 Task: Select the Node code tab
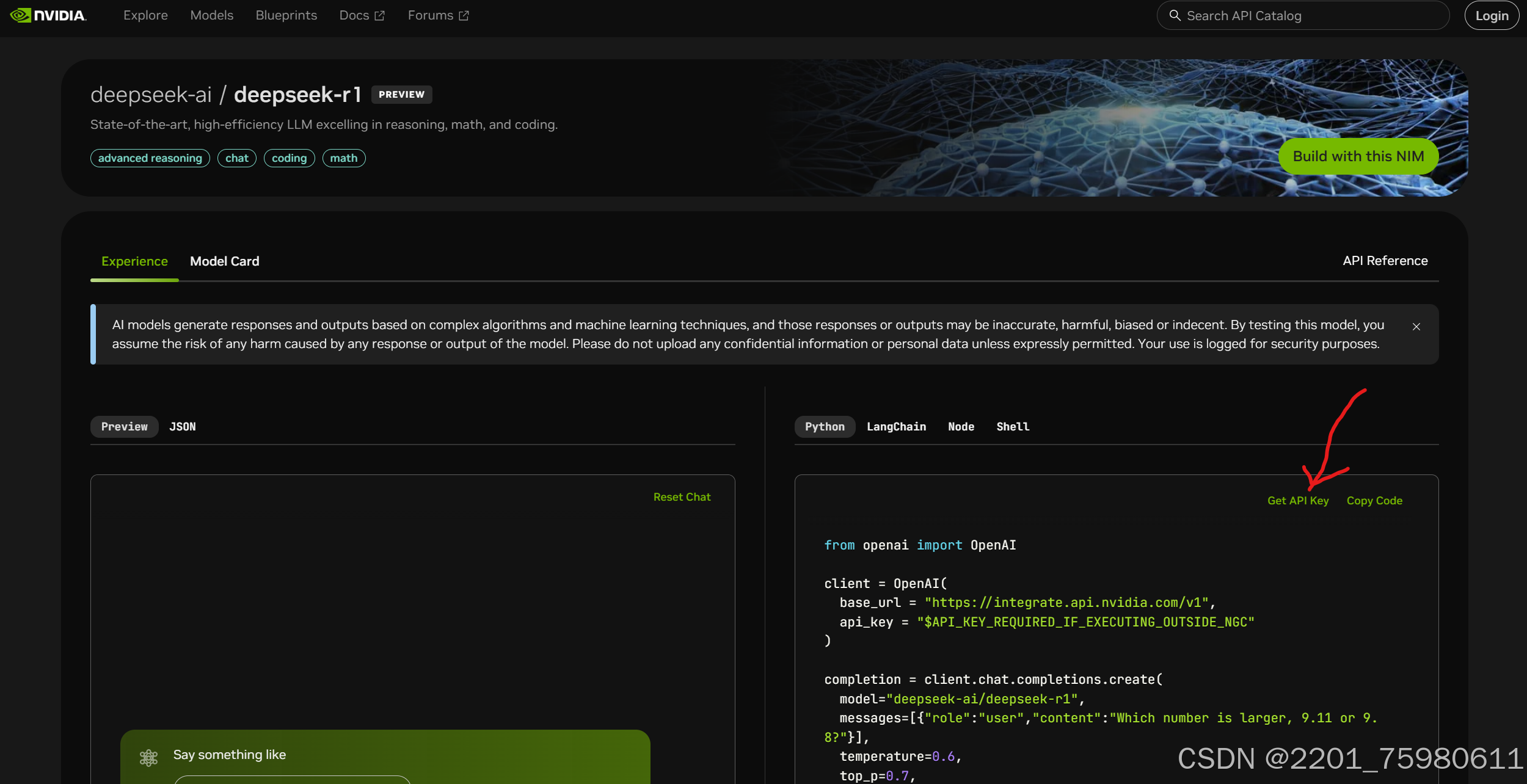click(x=961, y=427)
